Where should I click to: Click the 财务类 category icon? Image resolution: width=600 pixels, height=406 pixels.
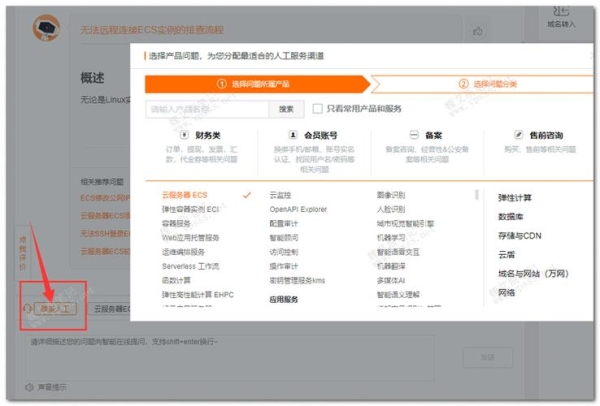pyautogui.click(x=184, y=135)
